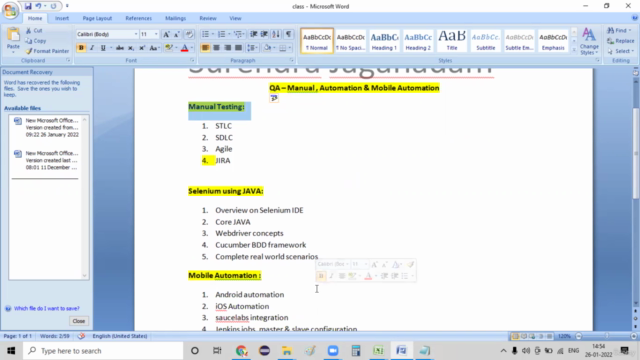Shrink the font size

click(x=177, y=34)
